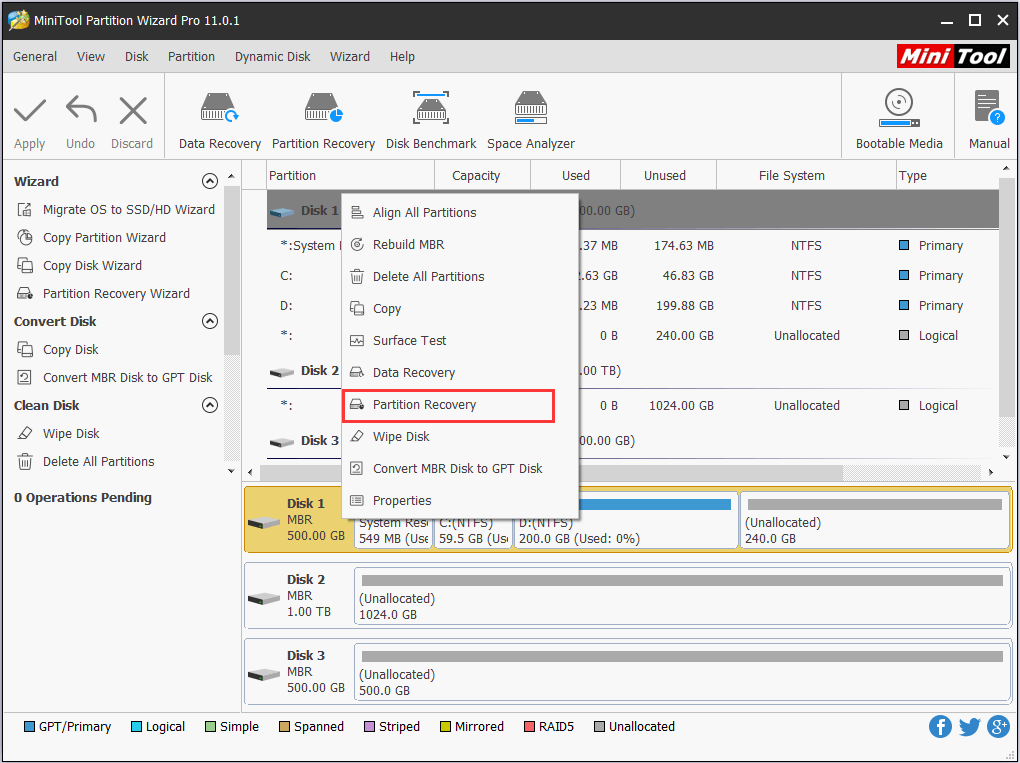1020x763 pixels.
Task: Open the General menu
Action: 35,57
